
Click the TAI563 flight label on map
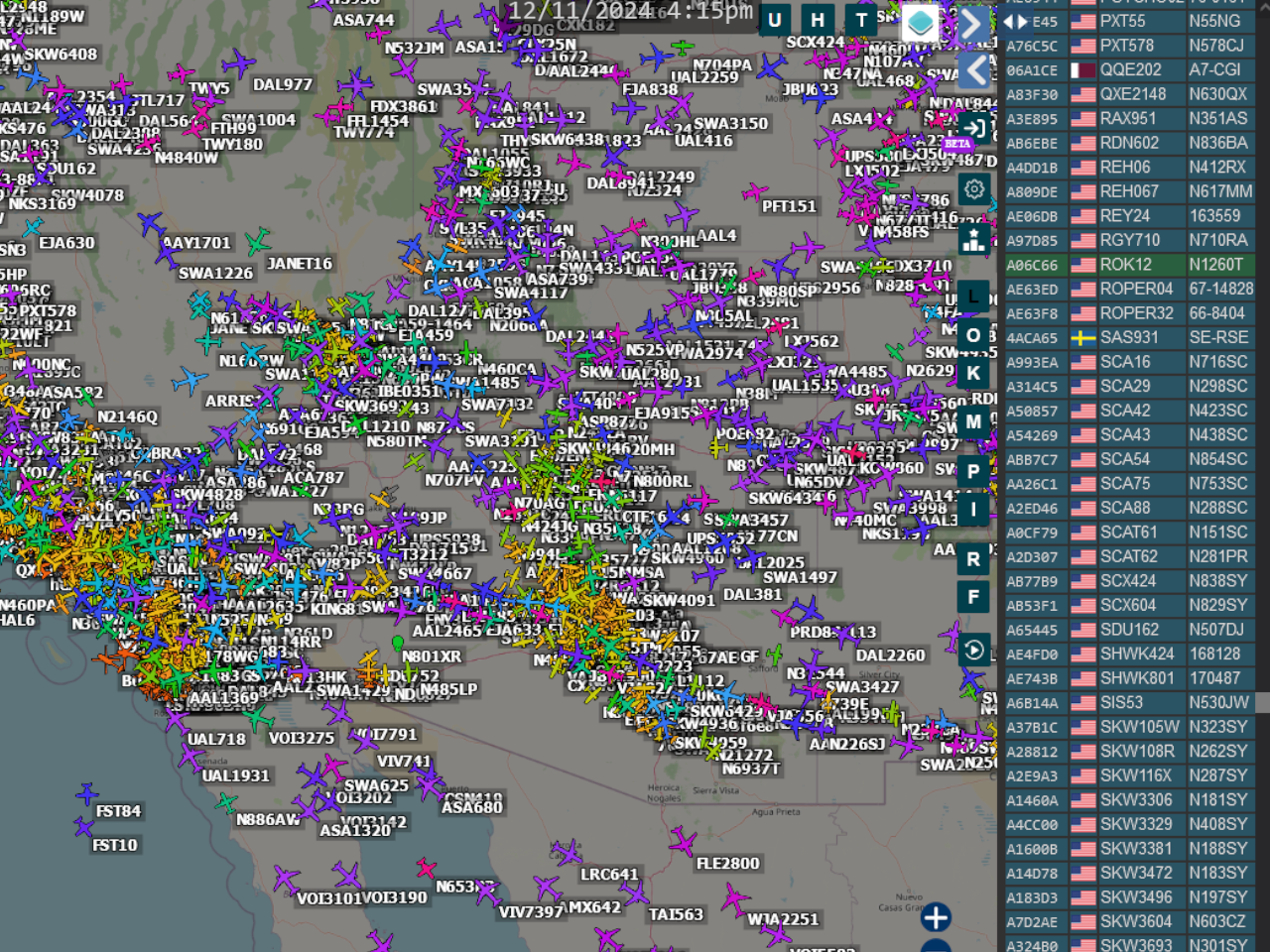[x=676, y=914]
